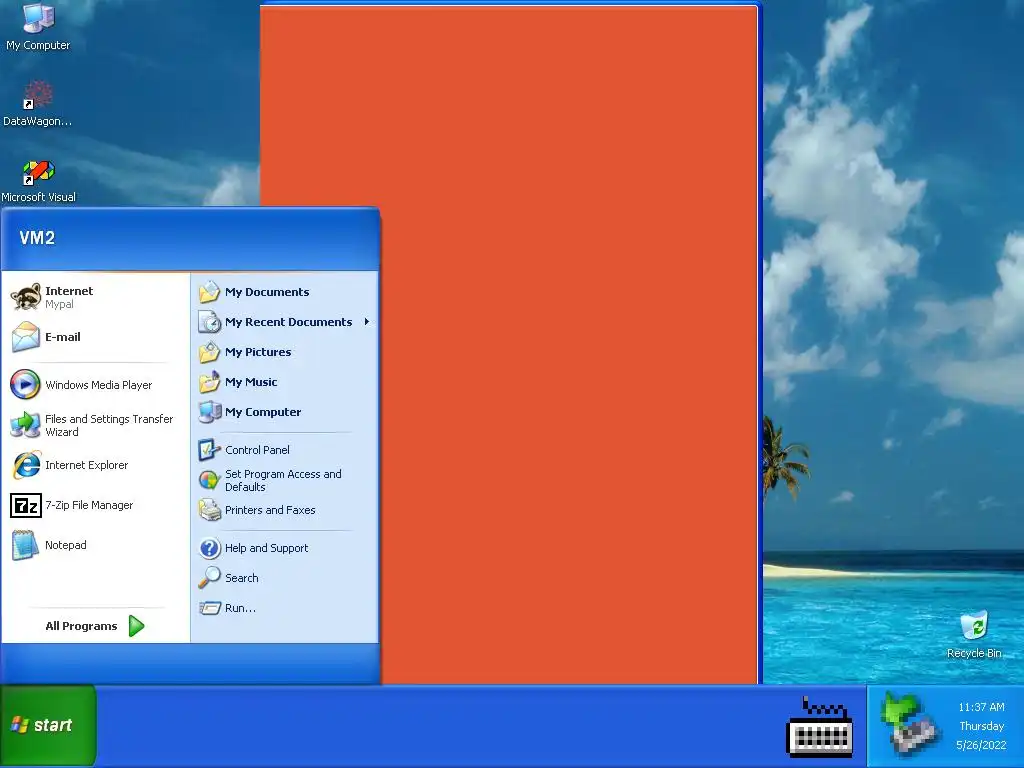The image size is (1024, 768).
Task: Open Notepad entry
Action: tap(95, 545)
